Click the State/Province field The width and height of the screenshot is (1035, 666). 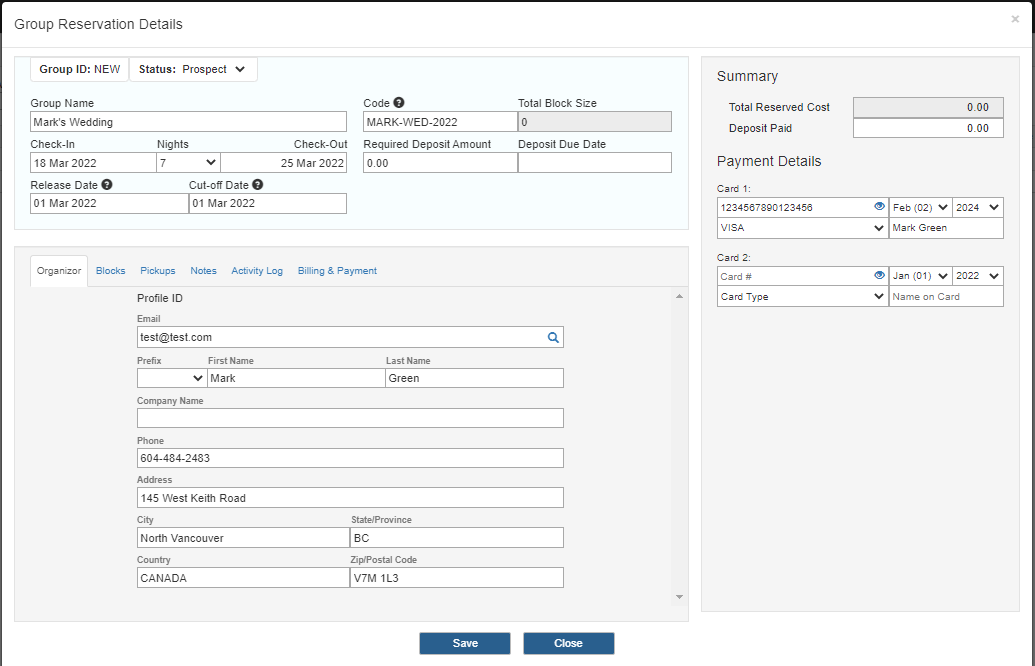pyautogui.click(x=457, y=537)
